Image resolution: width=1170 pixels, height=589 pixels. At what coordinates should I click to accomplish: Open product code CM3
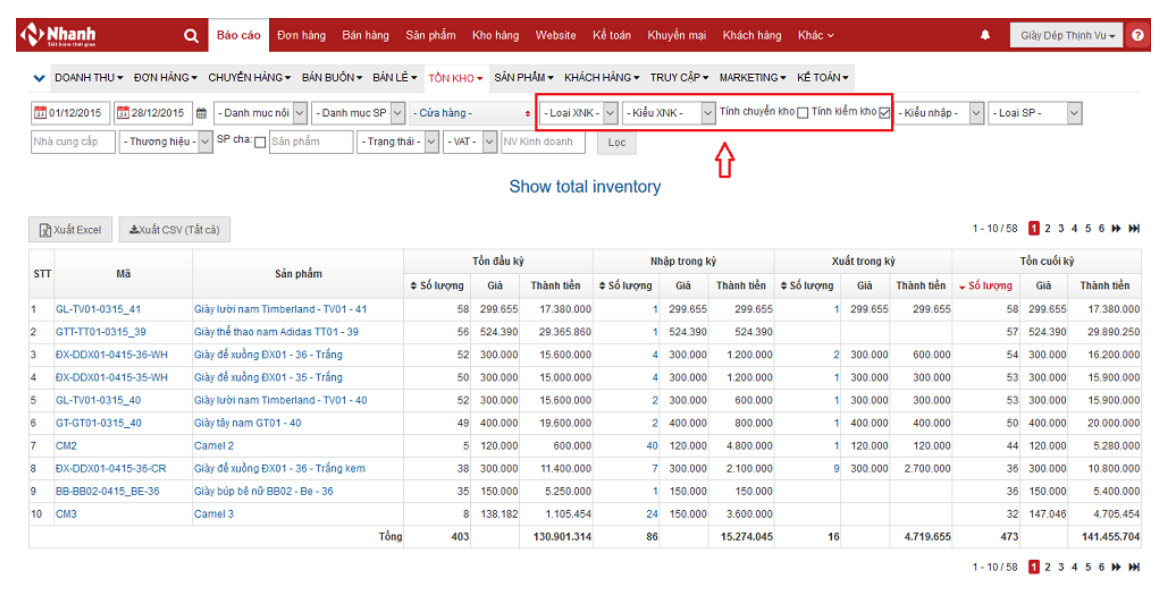66,514
